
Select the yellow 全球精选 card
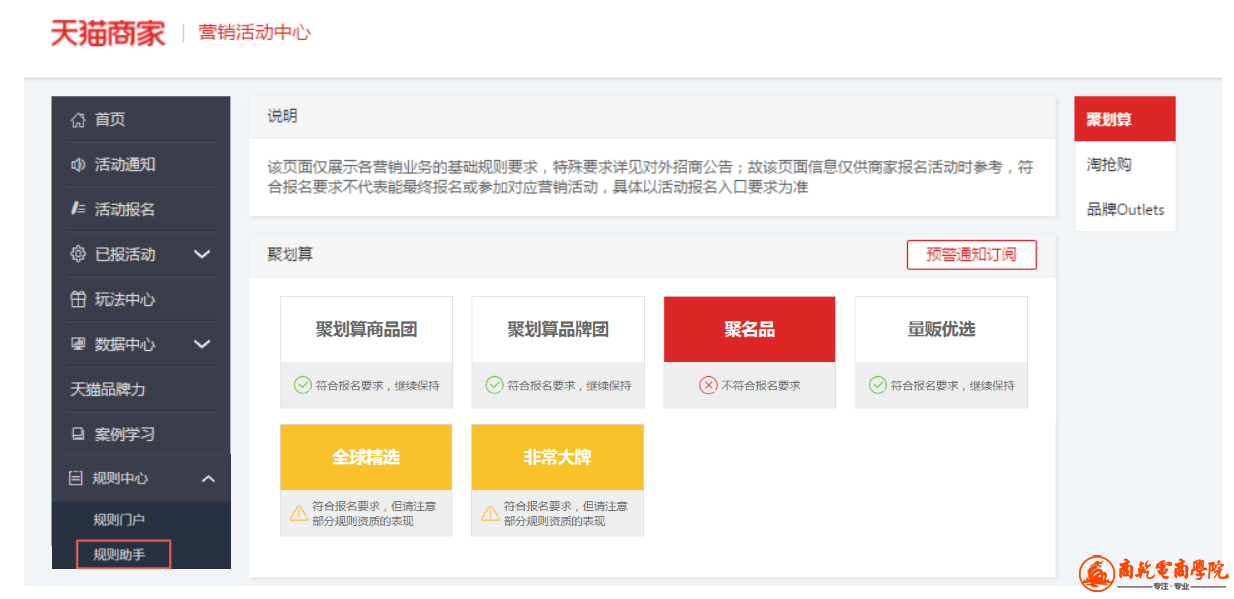(366, 457)
